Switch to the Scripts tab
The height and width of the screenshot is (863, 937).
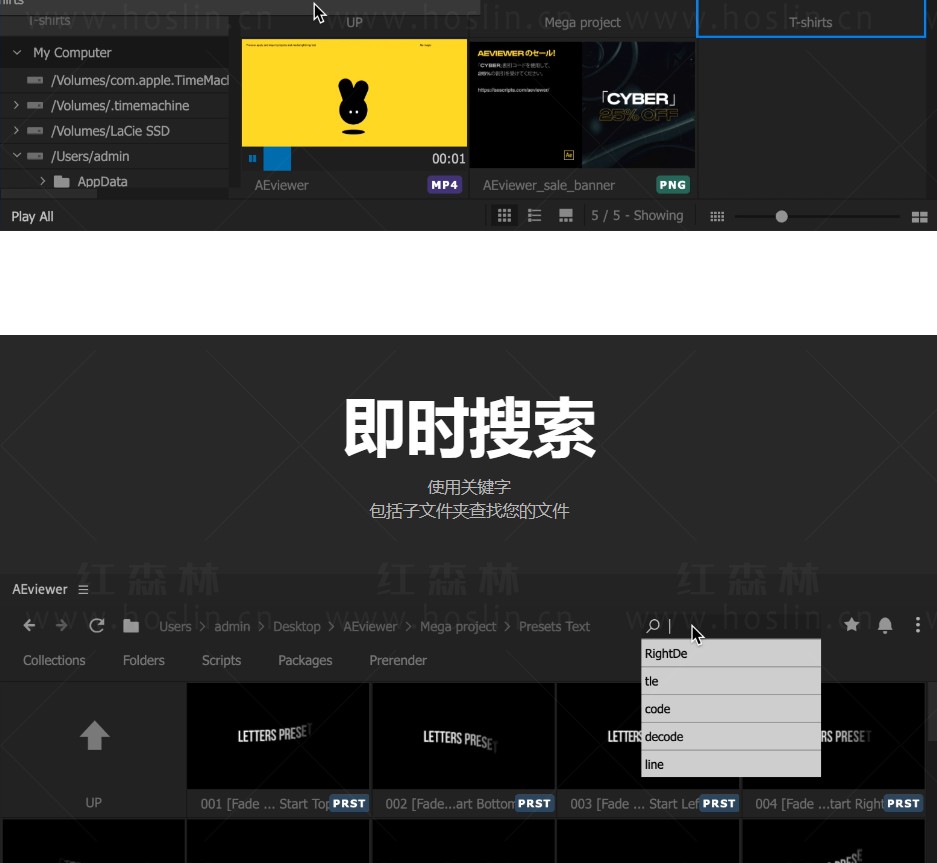pyautogui.click(x=221, y=660)
